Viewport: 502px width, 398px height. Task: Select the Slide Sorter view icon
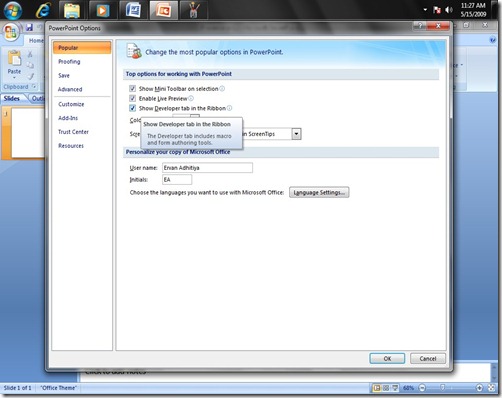(x=386, y=388)
